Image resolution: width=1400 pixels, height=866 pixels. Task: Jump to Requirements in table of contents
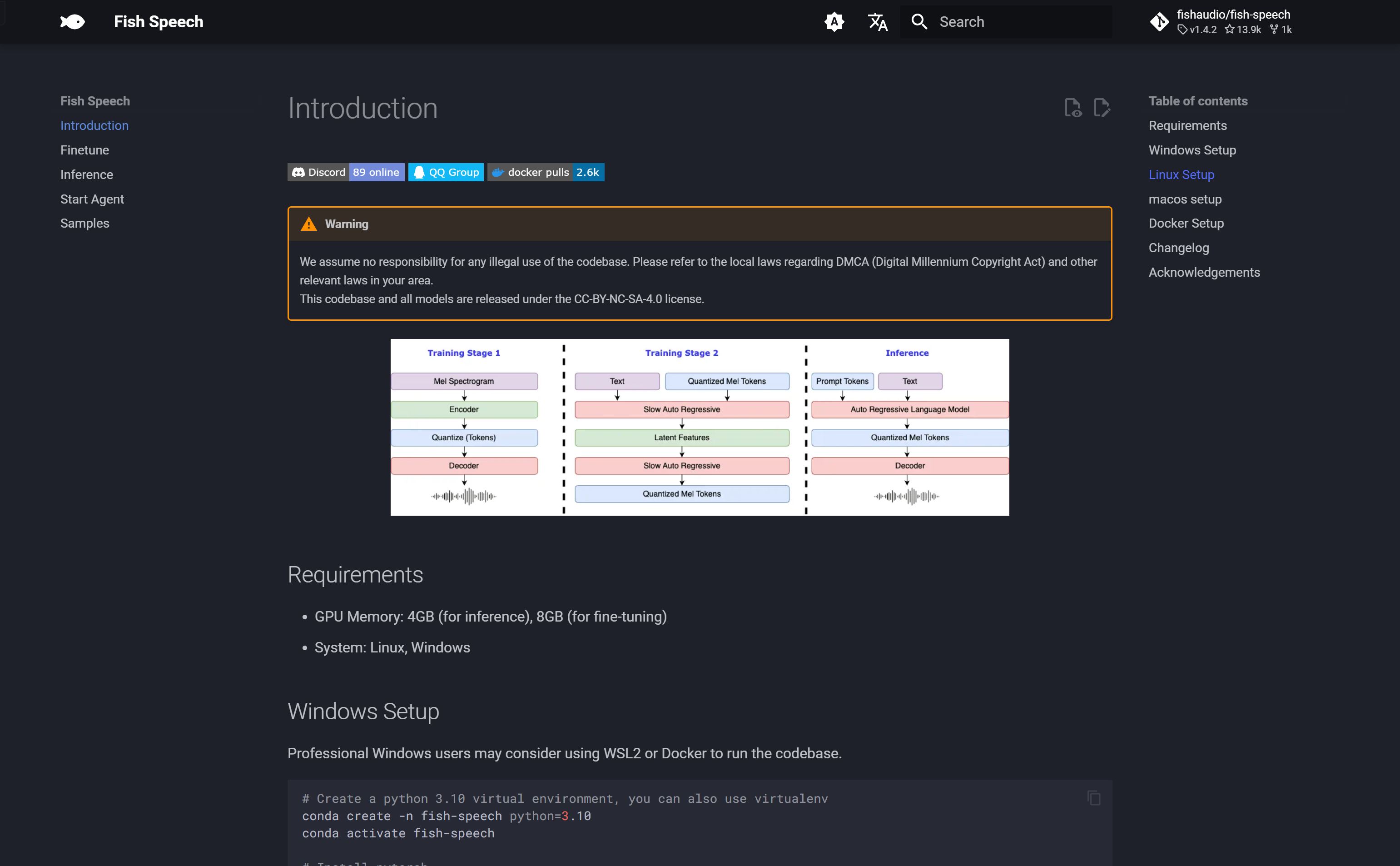(1187, 125)
